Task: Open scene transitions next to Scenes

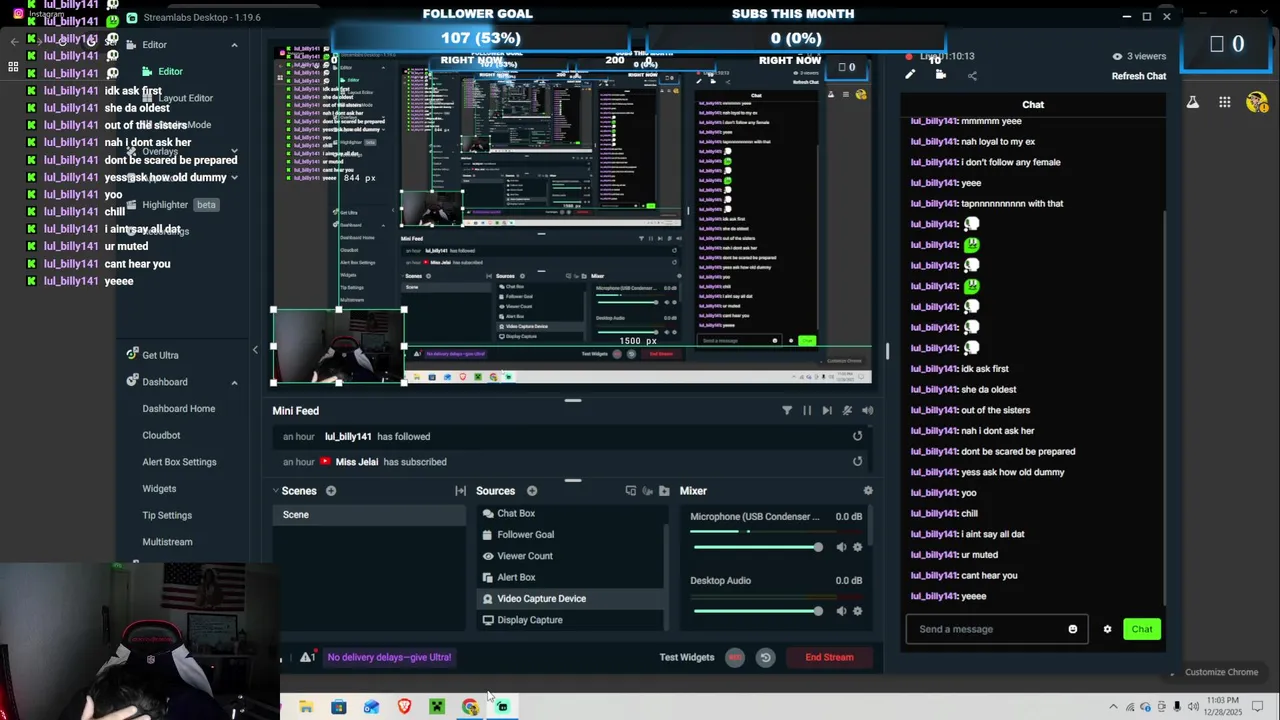Action: tap(460, 491)
